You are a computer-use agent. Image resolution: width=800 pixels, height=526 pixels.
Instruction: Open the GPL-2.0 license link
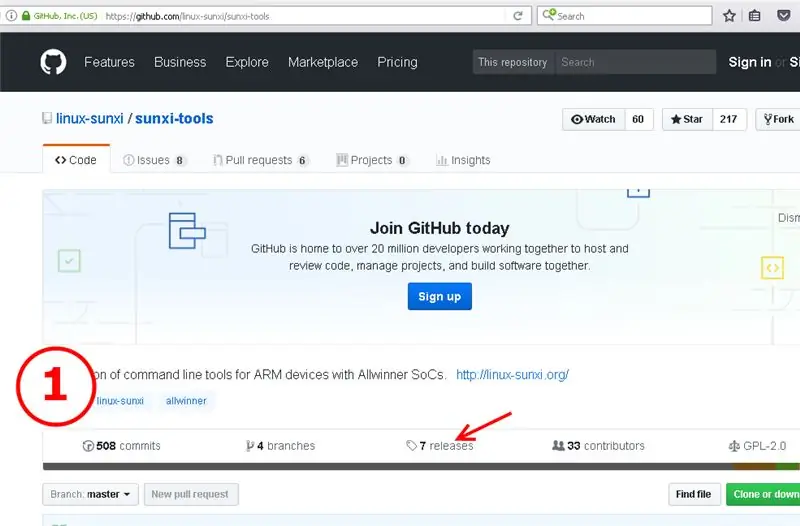pos(757,446)
